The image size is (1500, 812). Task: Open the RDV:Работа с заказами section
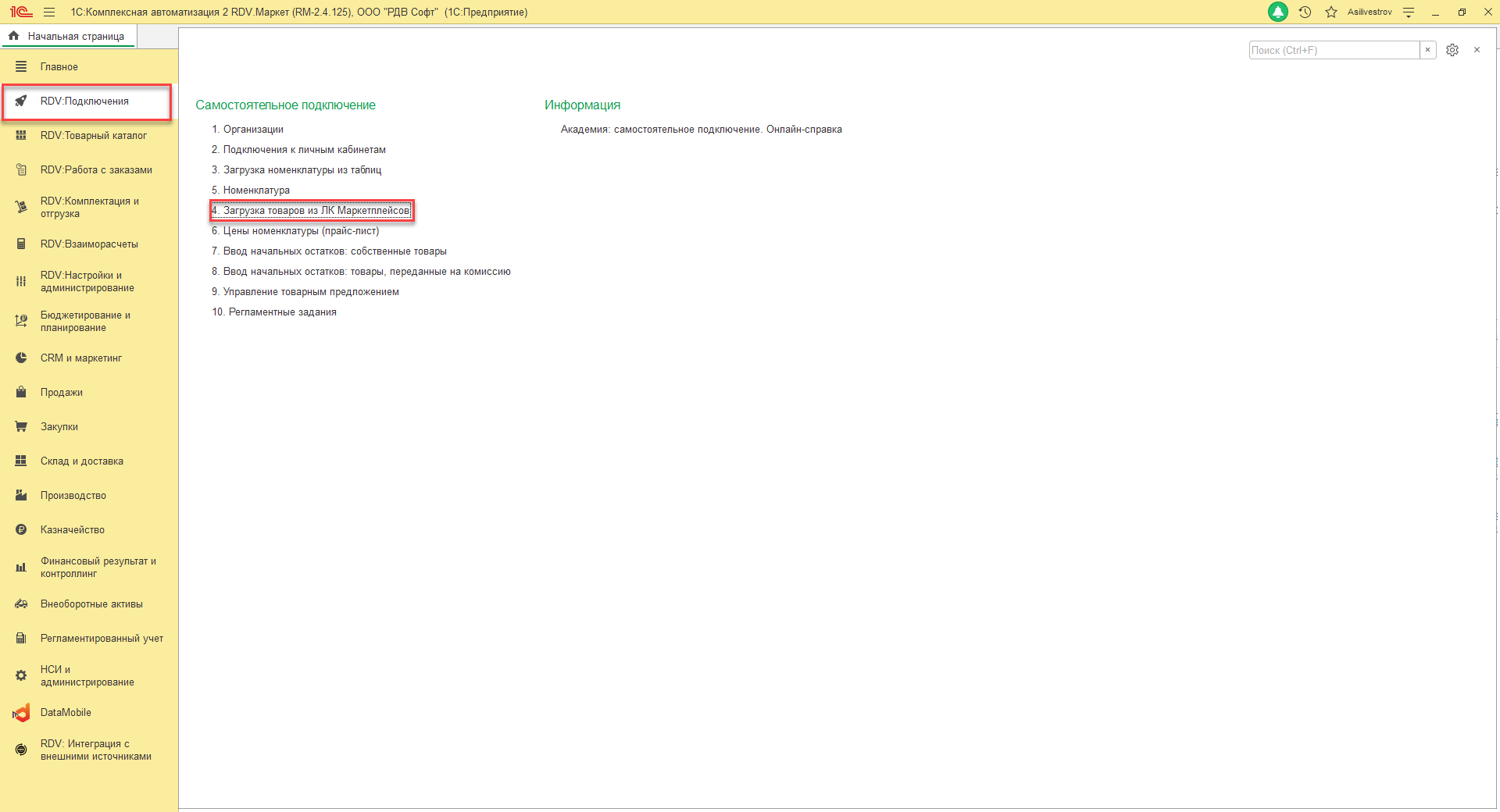tap(89, 169)
